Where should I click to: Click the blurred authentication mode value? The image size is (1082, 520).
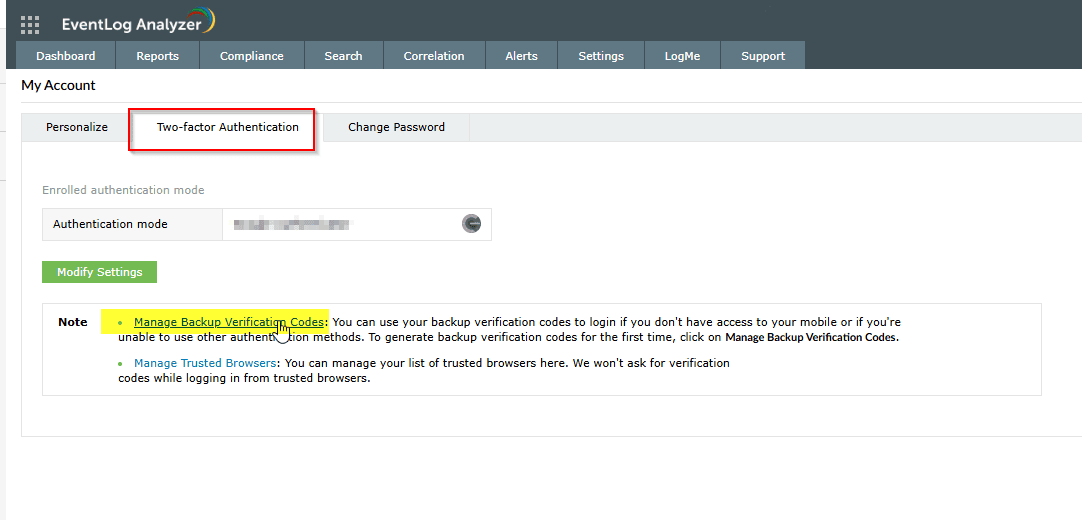(293, 223)
